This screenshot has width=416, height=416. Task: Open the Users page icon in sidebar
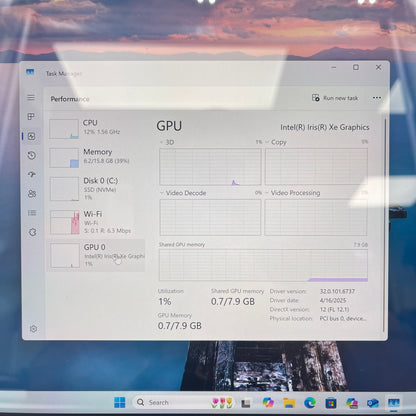click(32, 194)
